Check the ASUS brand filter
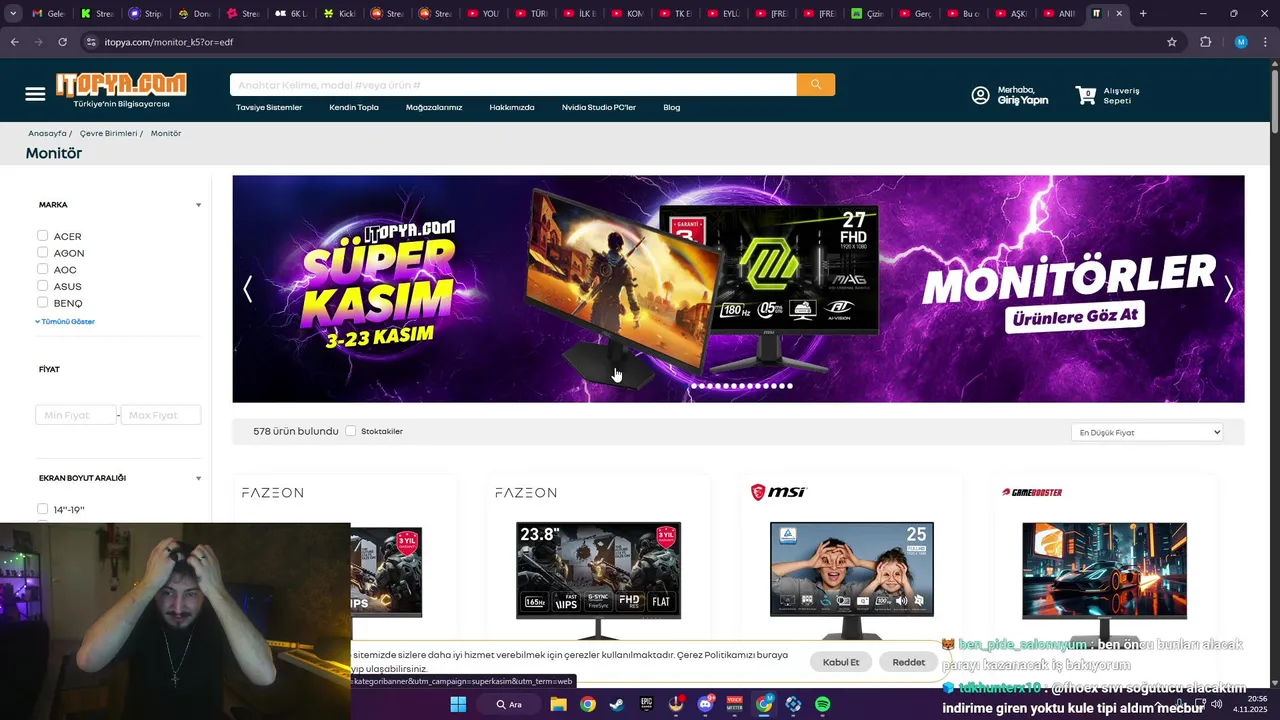This screenshot has height=720, width=1280. click(43, 286)
